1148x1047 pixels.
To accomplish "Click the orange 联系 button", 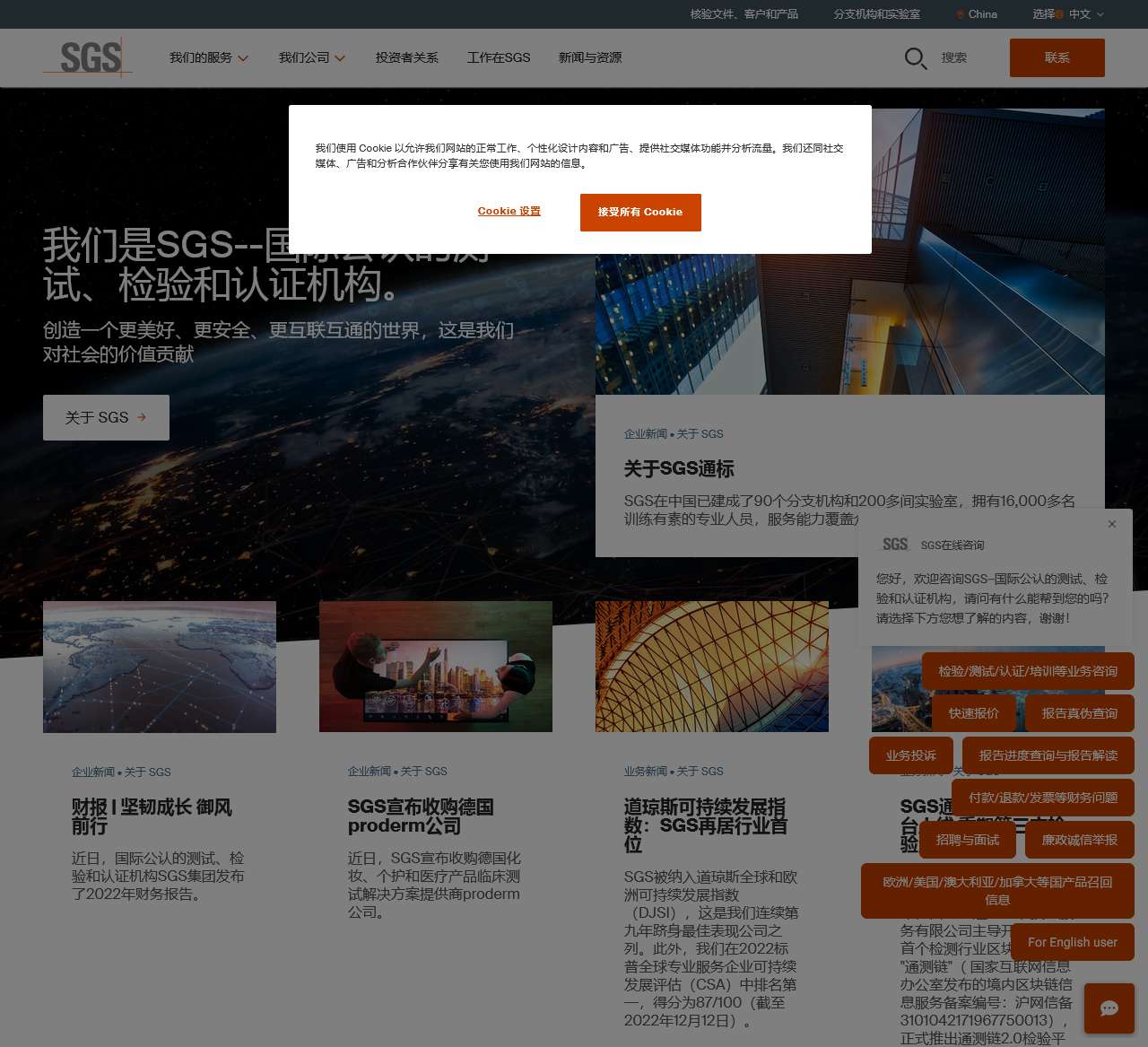I will click(x=1057, y=57).
